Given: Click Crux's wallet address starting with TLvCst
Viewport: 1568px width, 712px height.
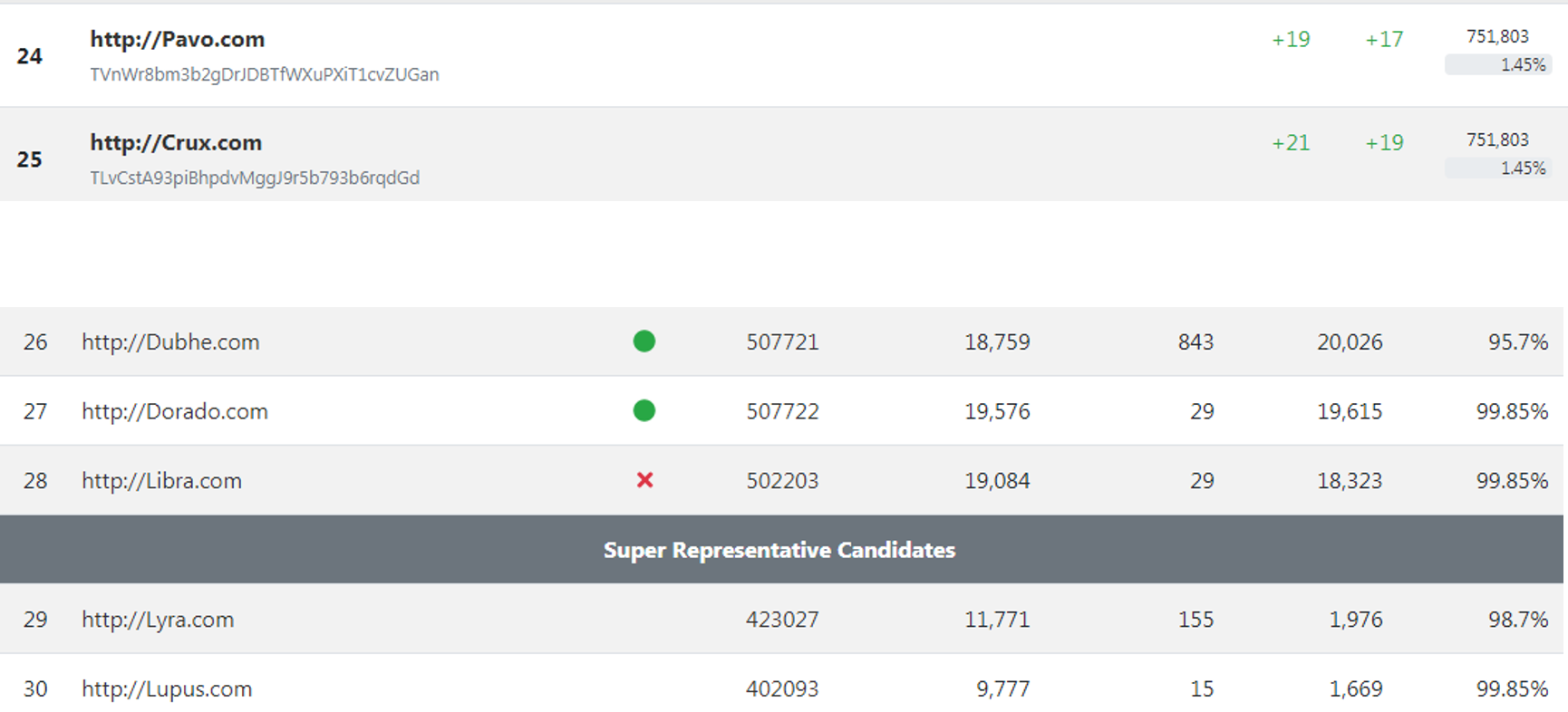Looking at the screenshot, I should (254, 178).
